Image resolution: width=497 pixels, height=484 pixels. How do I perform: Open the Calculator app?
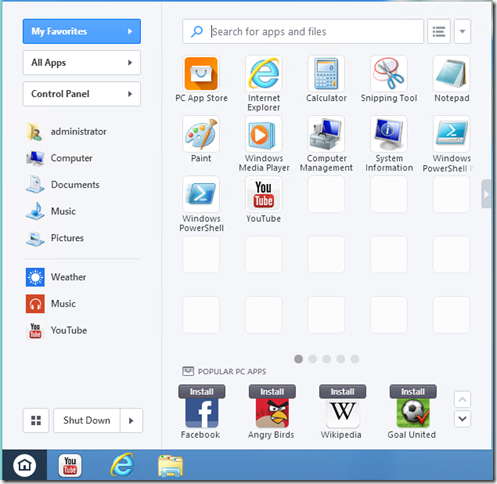pyautogui.click(x=326, y=74)
